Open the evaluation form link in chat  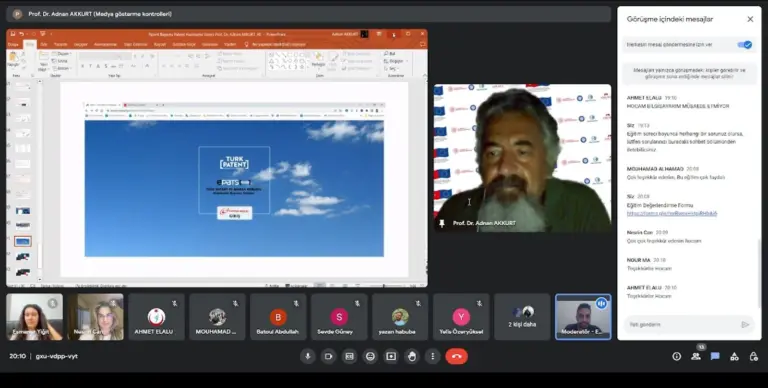pos(672,214)
